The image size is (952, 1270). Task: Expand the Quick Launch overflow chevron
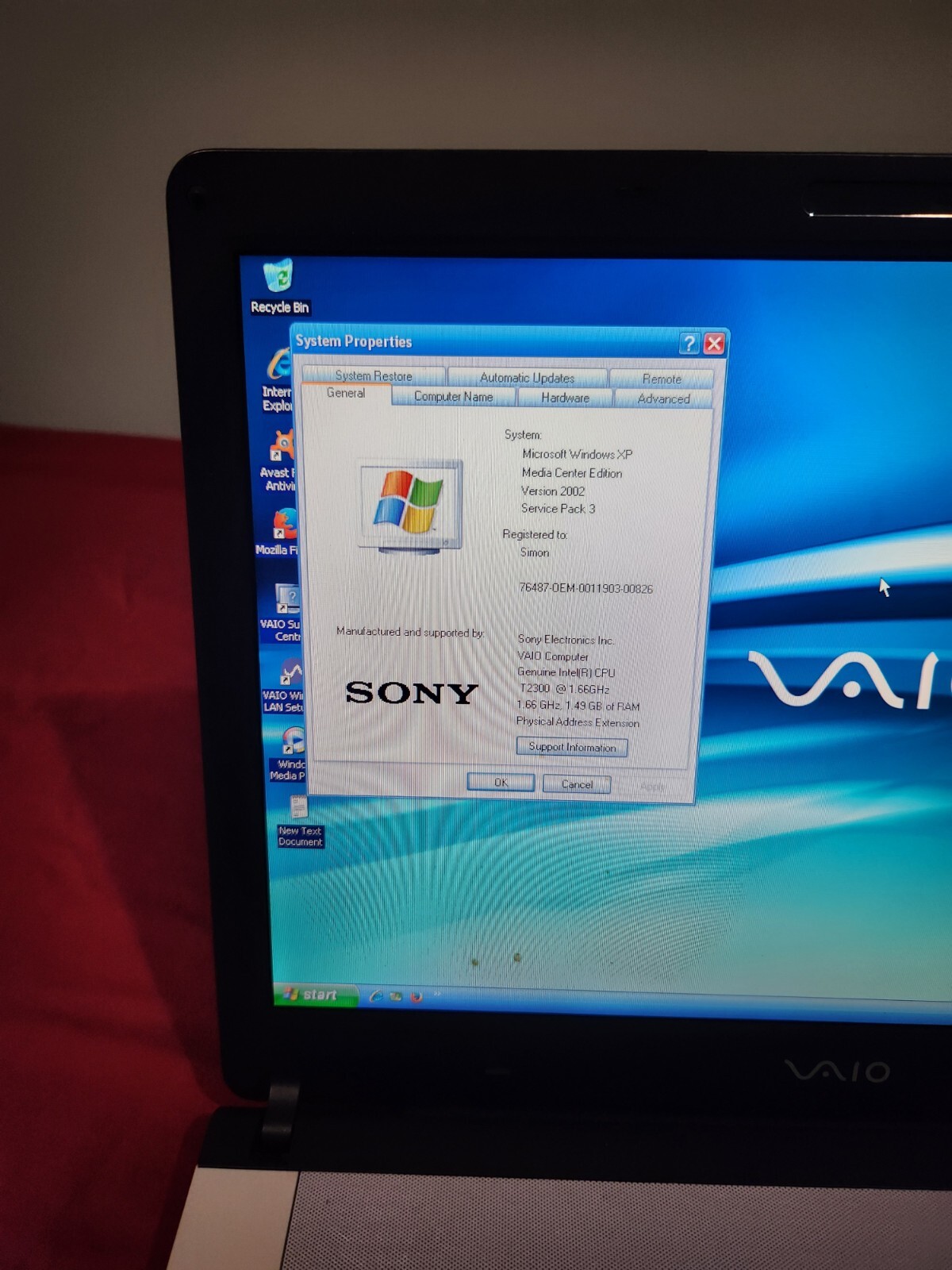tap(436, 994)
